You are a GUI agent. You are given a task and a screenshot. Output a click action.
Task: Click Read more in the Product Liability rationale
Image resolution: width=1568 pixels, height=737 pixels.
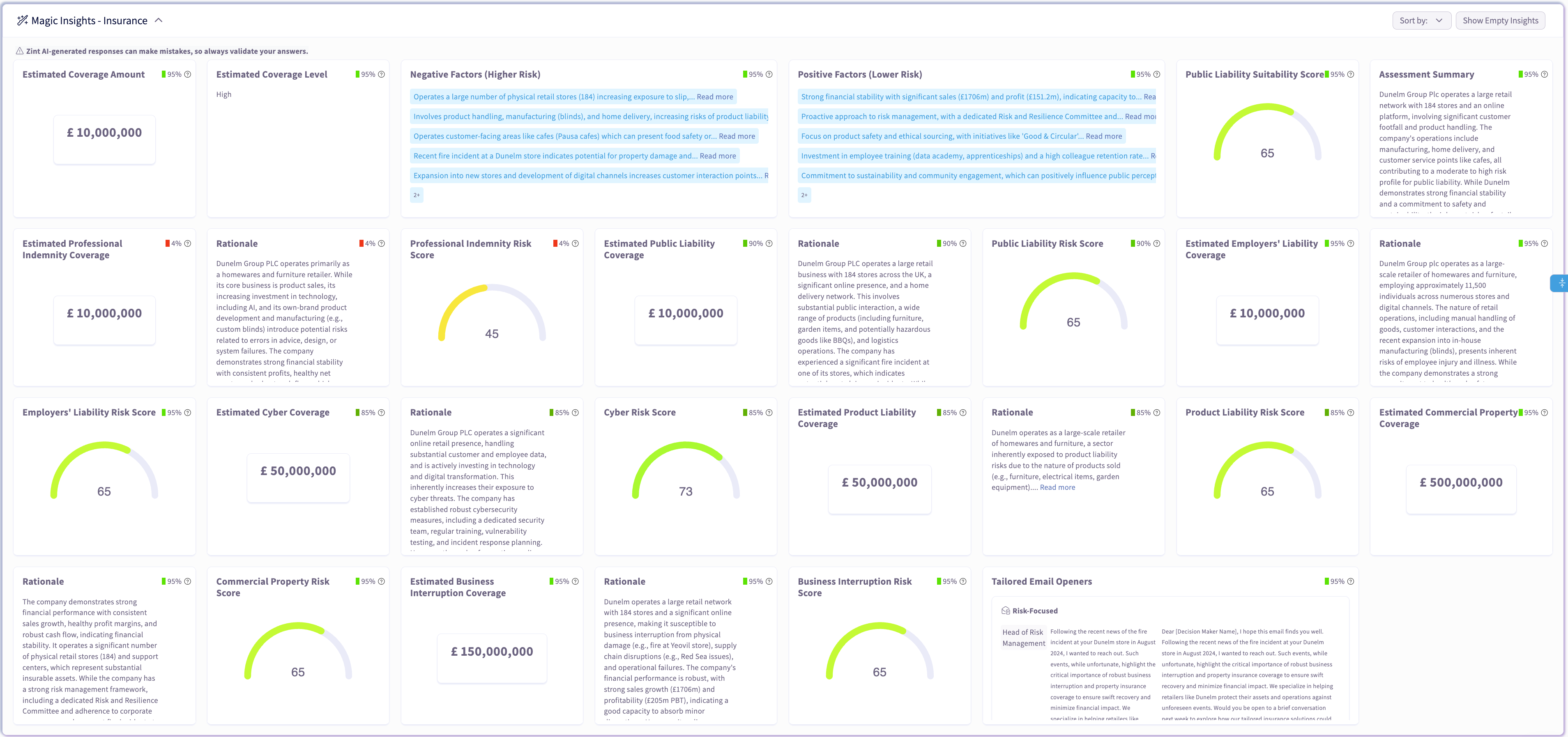(x=1057, y=487)
